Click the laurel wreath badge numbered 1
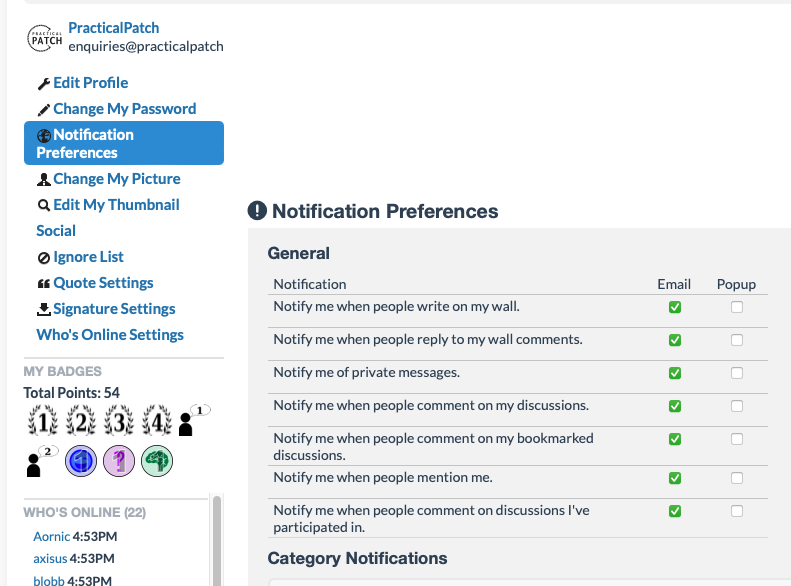The width and height of the screenshot is (791, 586). pyautogui.click(x=43, y=421)
